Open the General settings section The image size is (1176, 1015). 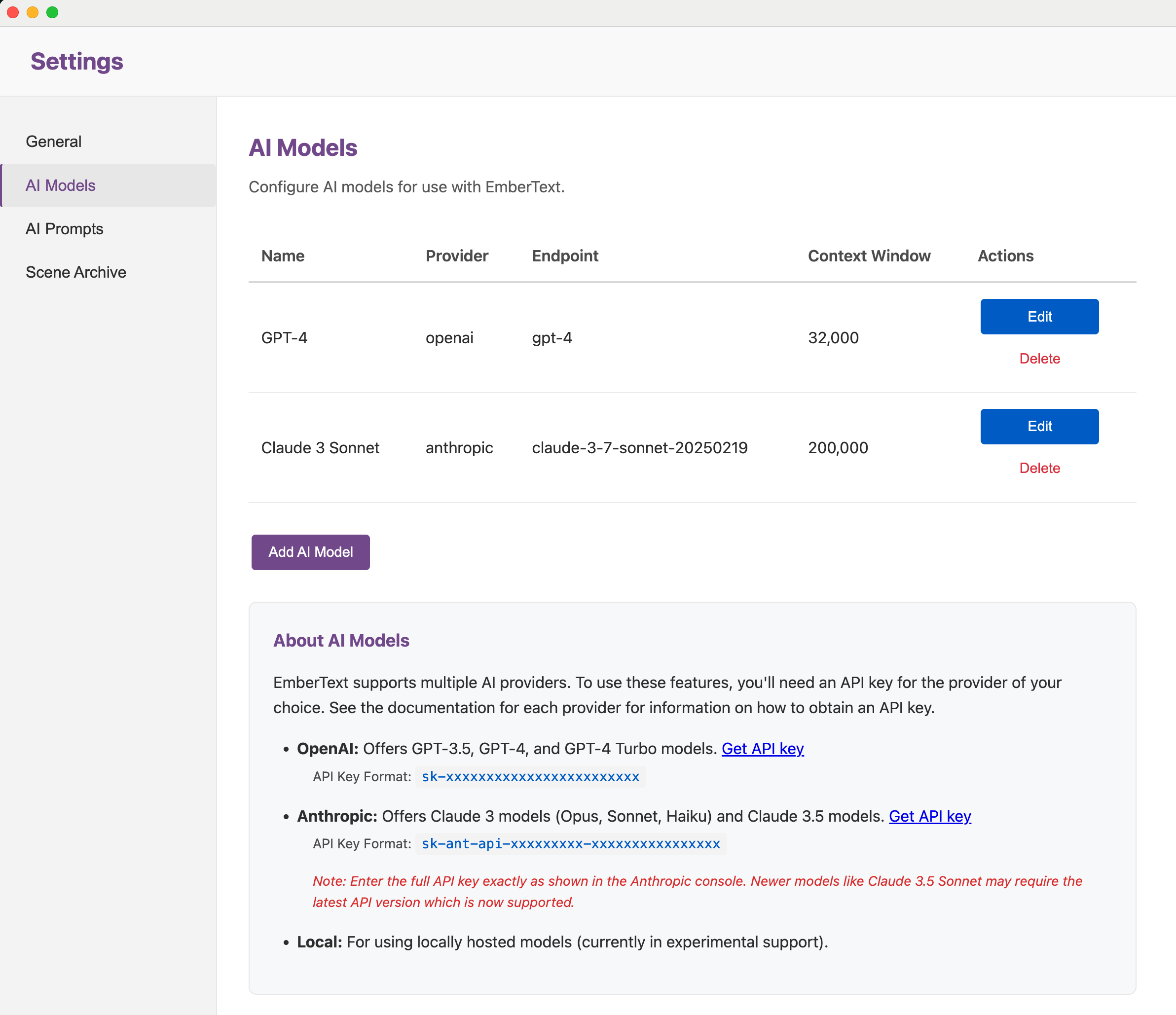pyautogui.click(x=53, y=141)
